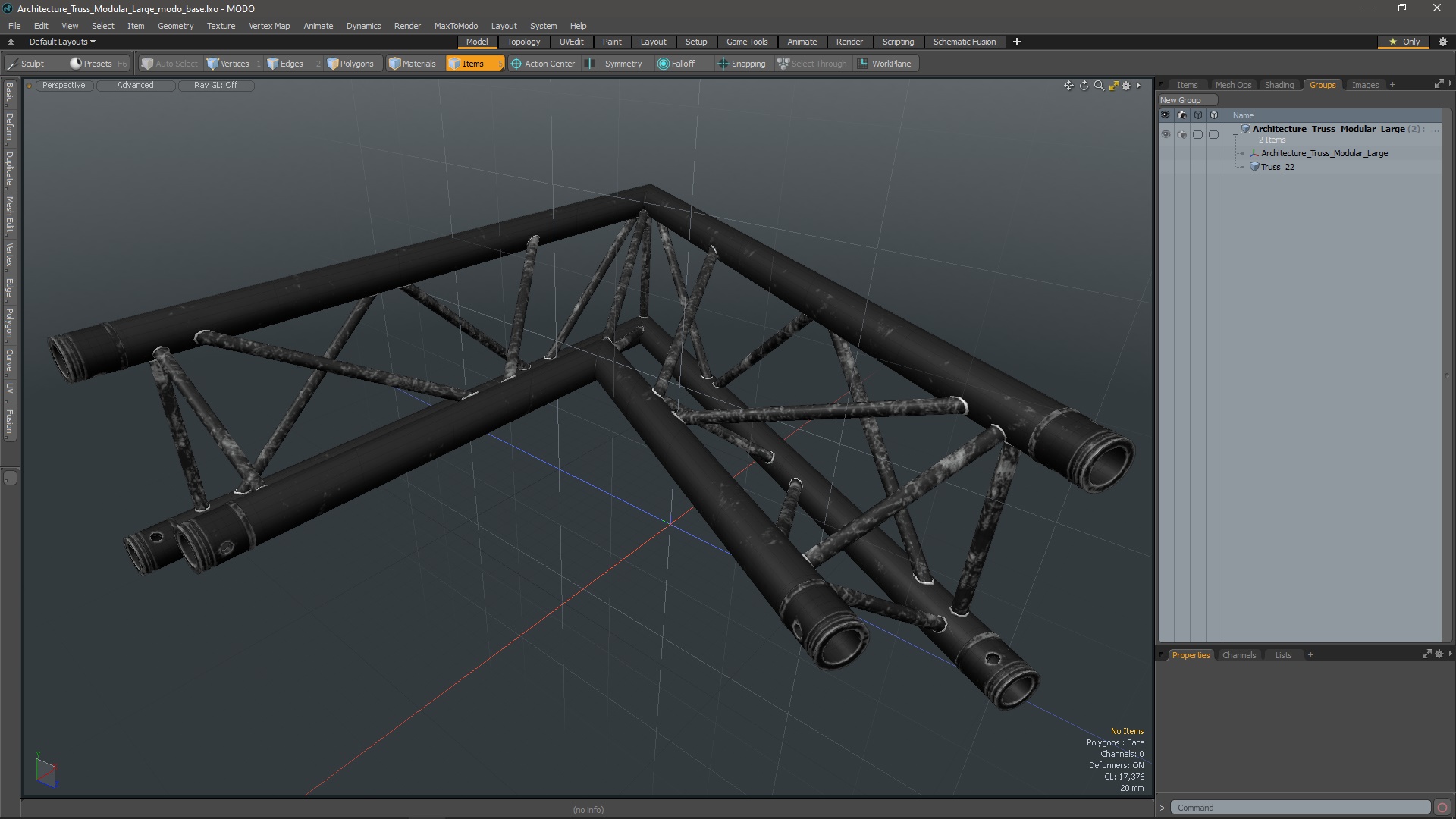Click into the Command input field
1456x819 pixels.
pyautogui.click(x=1299, y=808)
